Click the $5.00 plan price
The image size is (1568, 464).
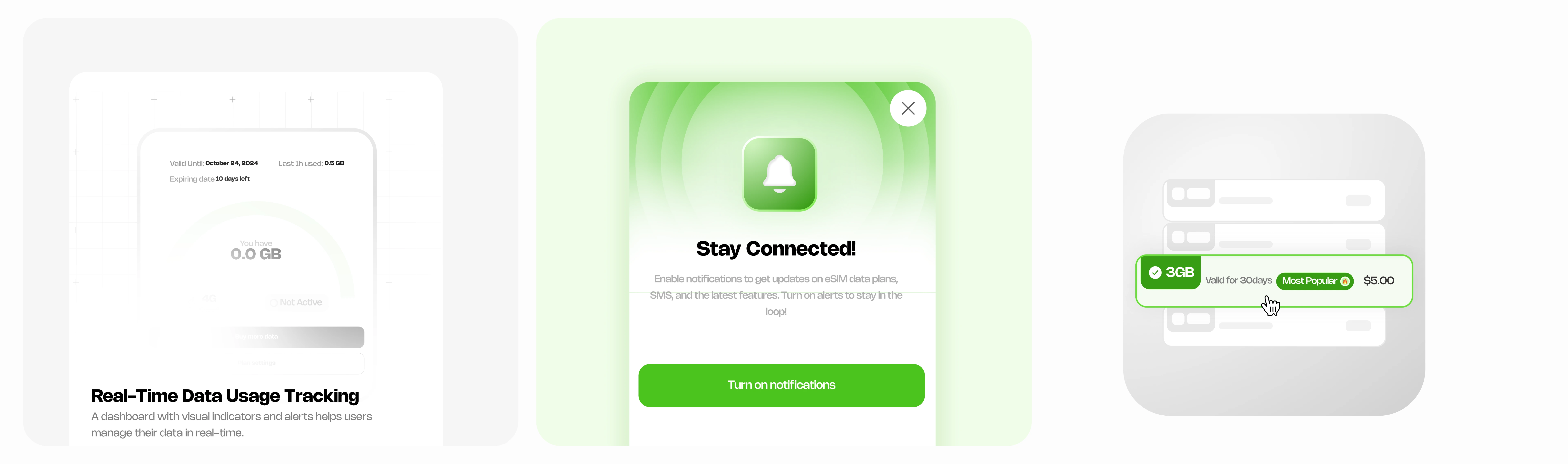pyautogui.click(x=1378, y=281)
